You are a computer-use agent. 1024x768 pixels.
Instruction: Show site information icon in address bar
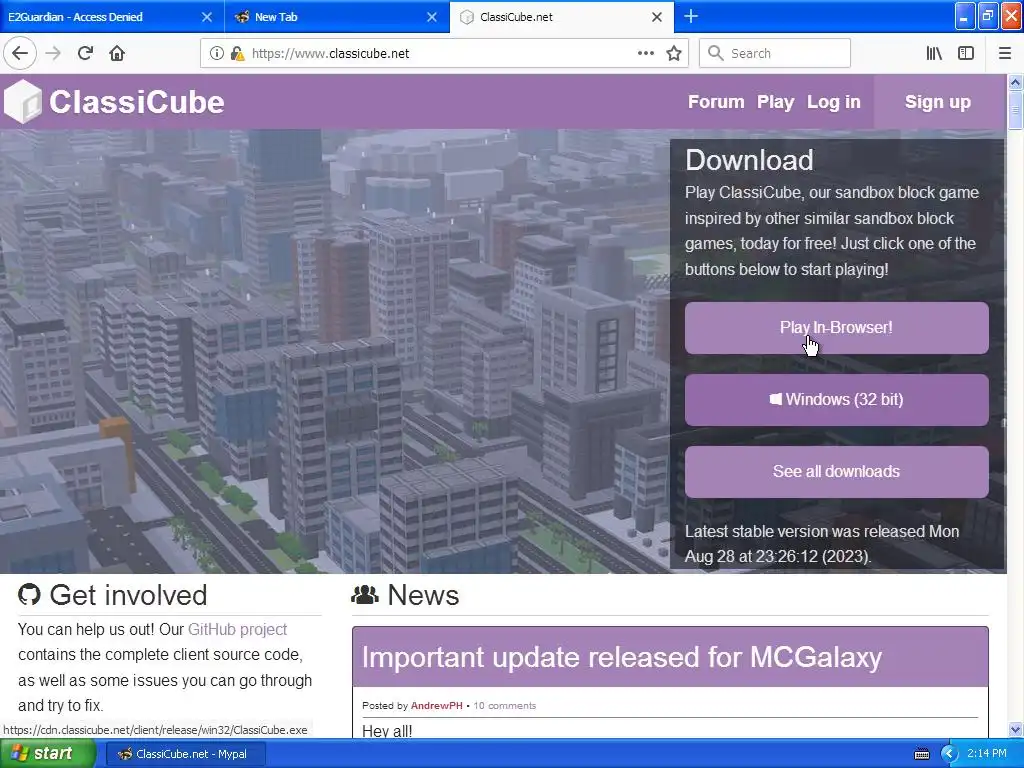[216, 54]
